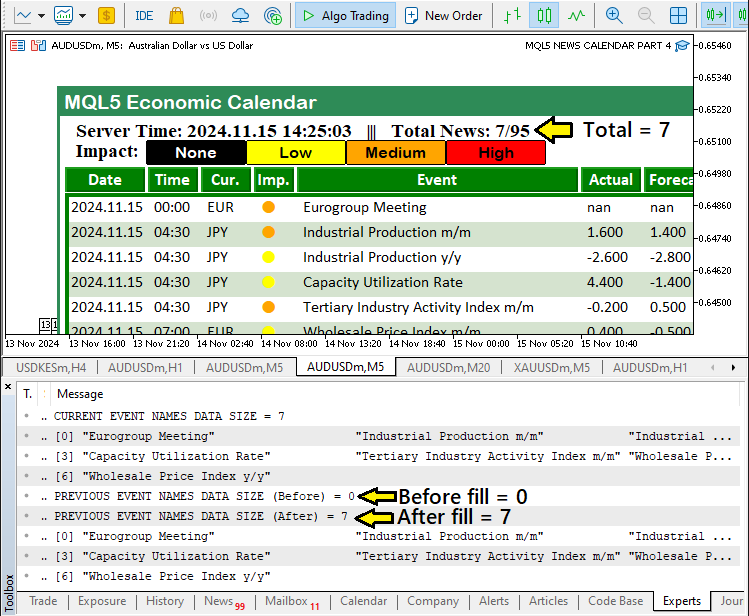
Task: Click the radar plus network icon
Action: (273, 16)
